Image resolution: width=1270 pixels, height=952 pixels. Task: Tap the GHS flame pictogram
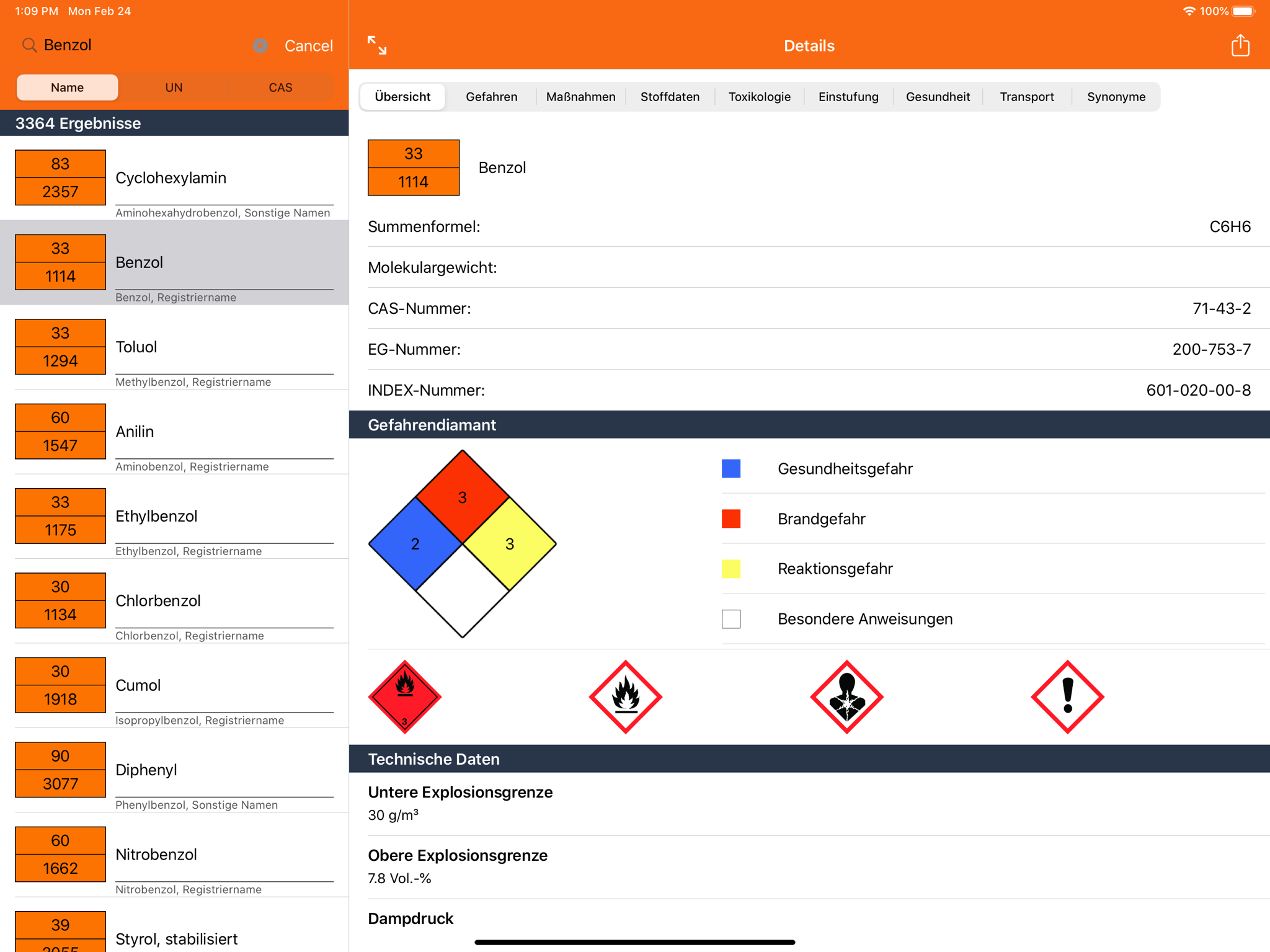pos(626,696)
